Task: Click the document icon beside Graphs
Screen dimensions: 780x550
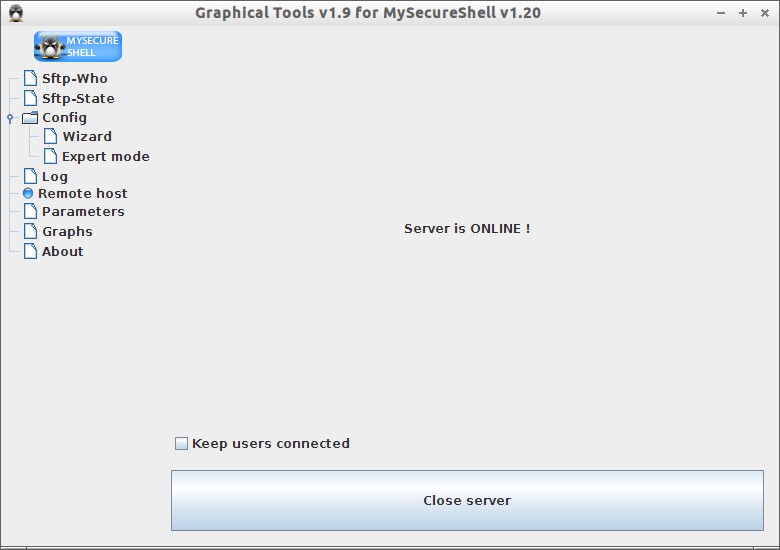Action: coord(30,231)
